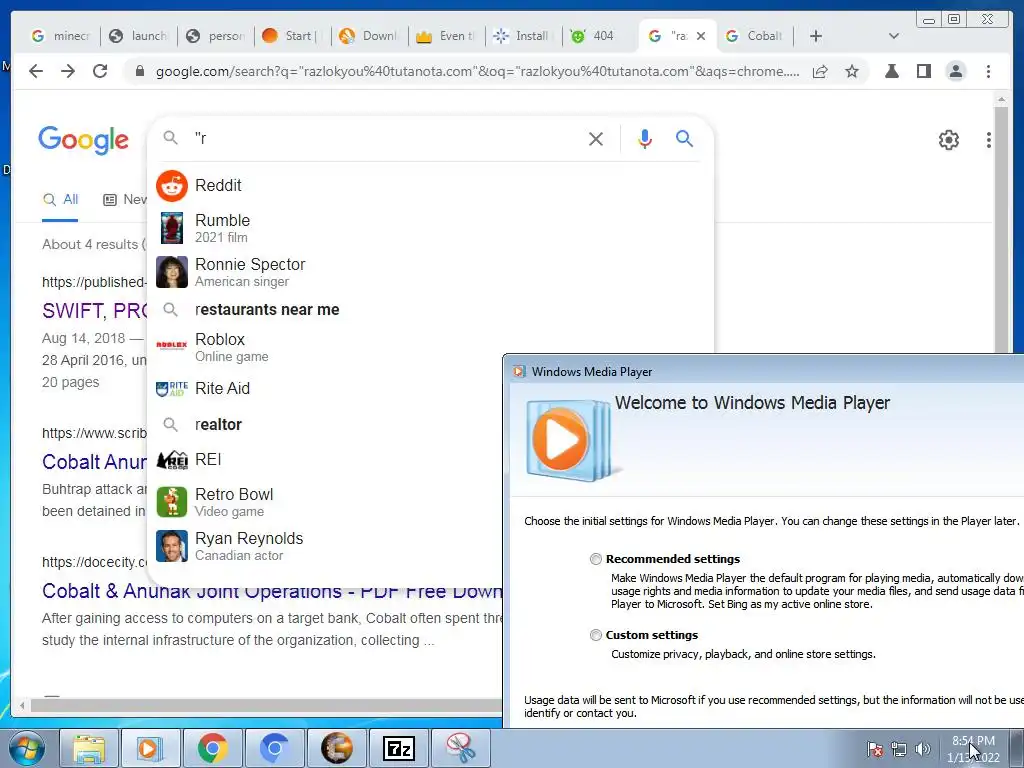
Task: Choose the Rumble 2021 film suggestion
Action: click(x=430, y=228)
